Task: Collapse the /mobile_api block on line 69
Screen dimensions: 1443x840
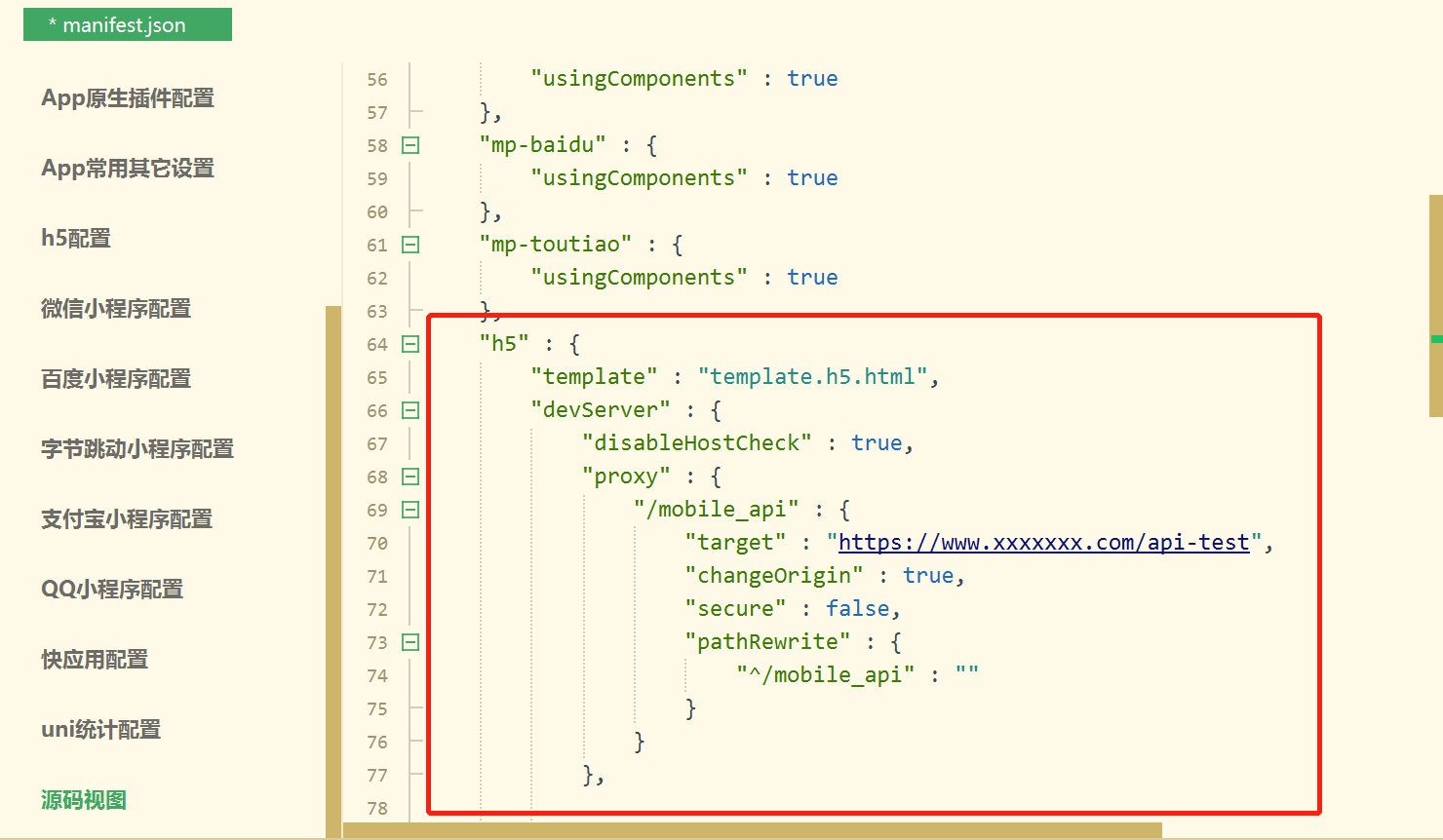Action: [x=410, y=510]
